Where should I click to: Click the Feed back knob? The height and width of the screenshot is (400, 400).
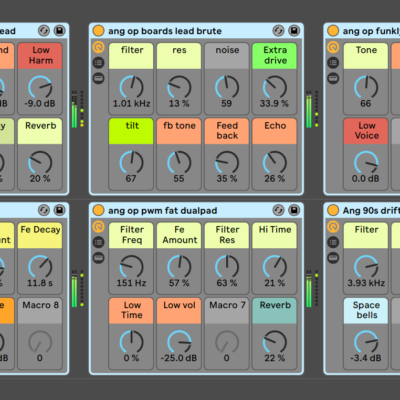(x=227, y=163)
